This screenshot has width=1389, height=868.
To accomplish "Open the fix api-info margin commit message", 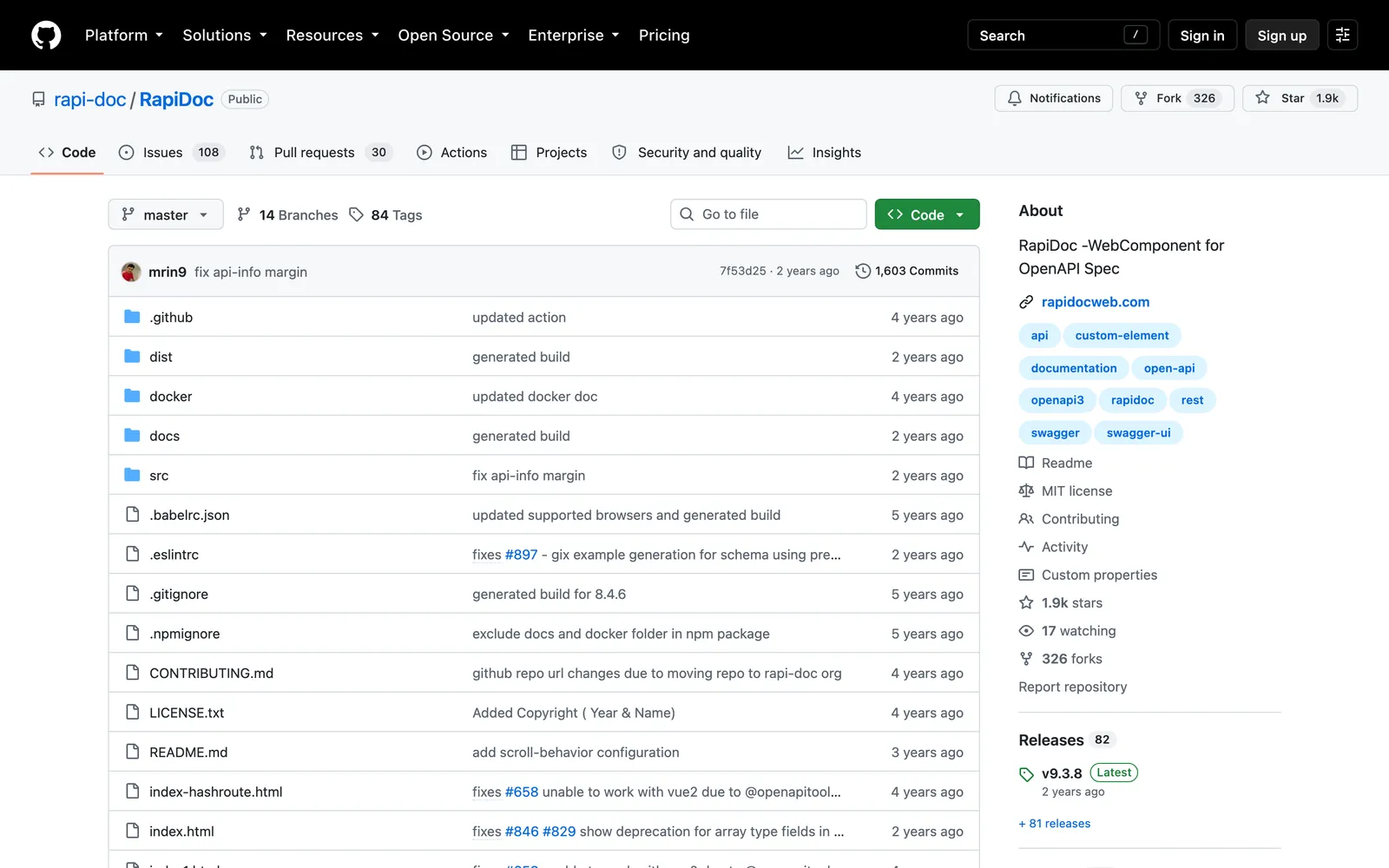I will (x=251, y=272).
